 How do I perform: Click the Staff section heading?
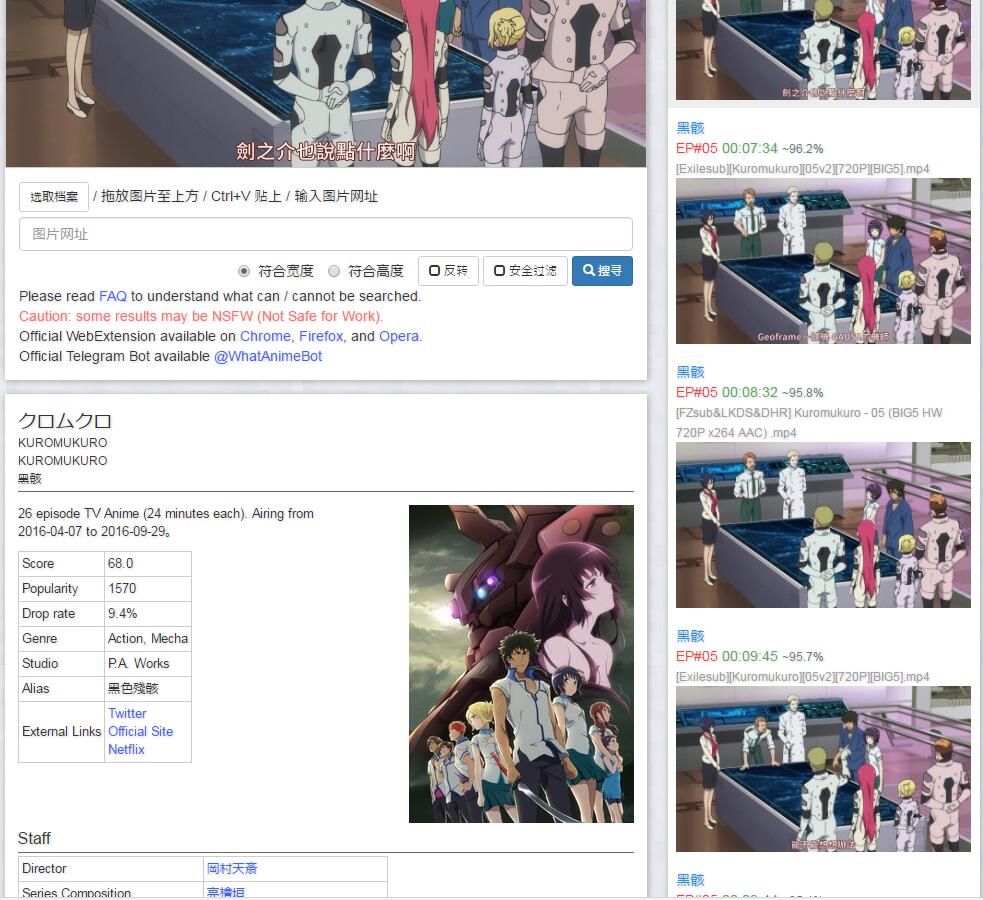[34, 839]
